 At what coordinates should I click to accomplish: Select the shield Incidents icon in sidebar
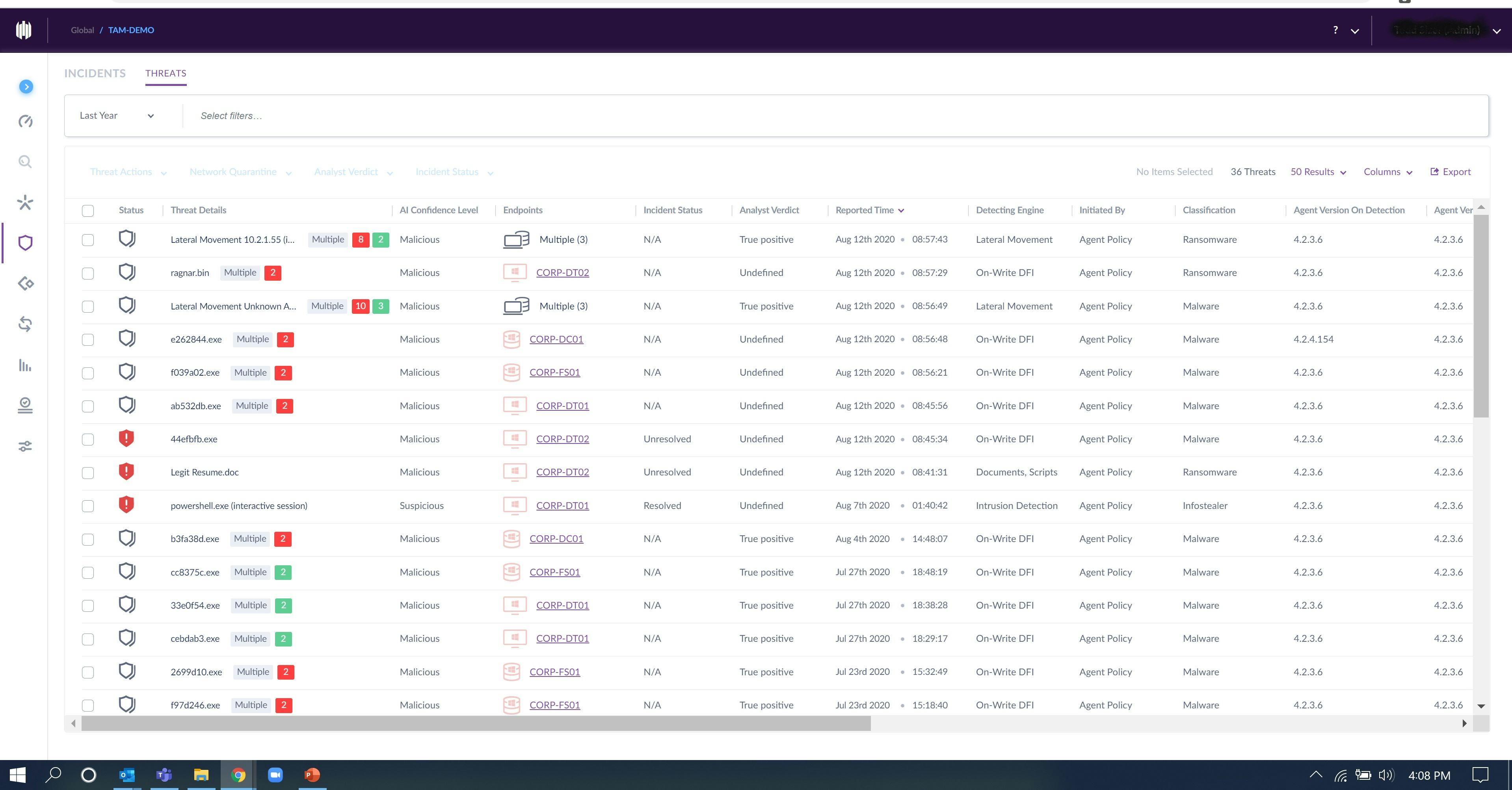pyautogui.click(x=25, y=242)
